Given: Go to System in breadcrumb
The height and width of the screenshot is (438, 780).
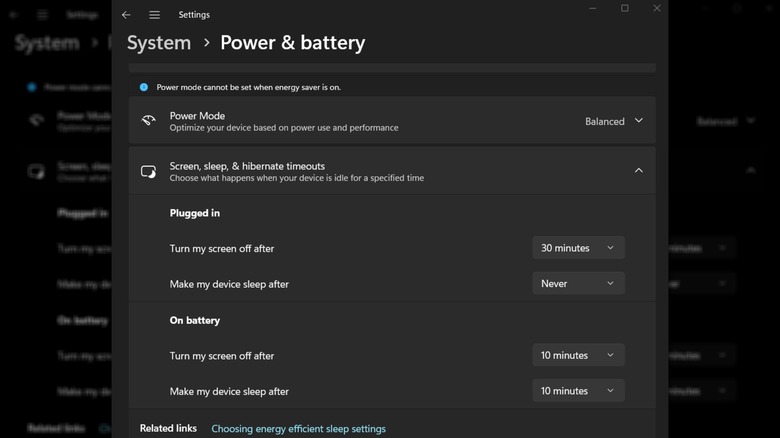Looking at the screenshot, I should click(159, 43).
